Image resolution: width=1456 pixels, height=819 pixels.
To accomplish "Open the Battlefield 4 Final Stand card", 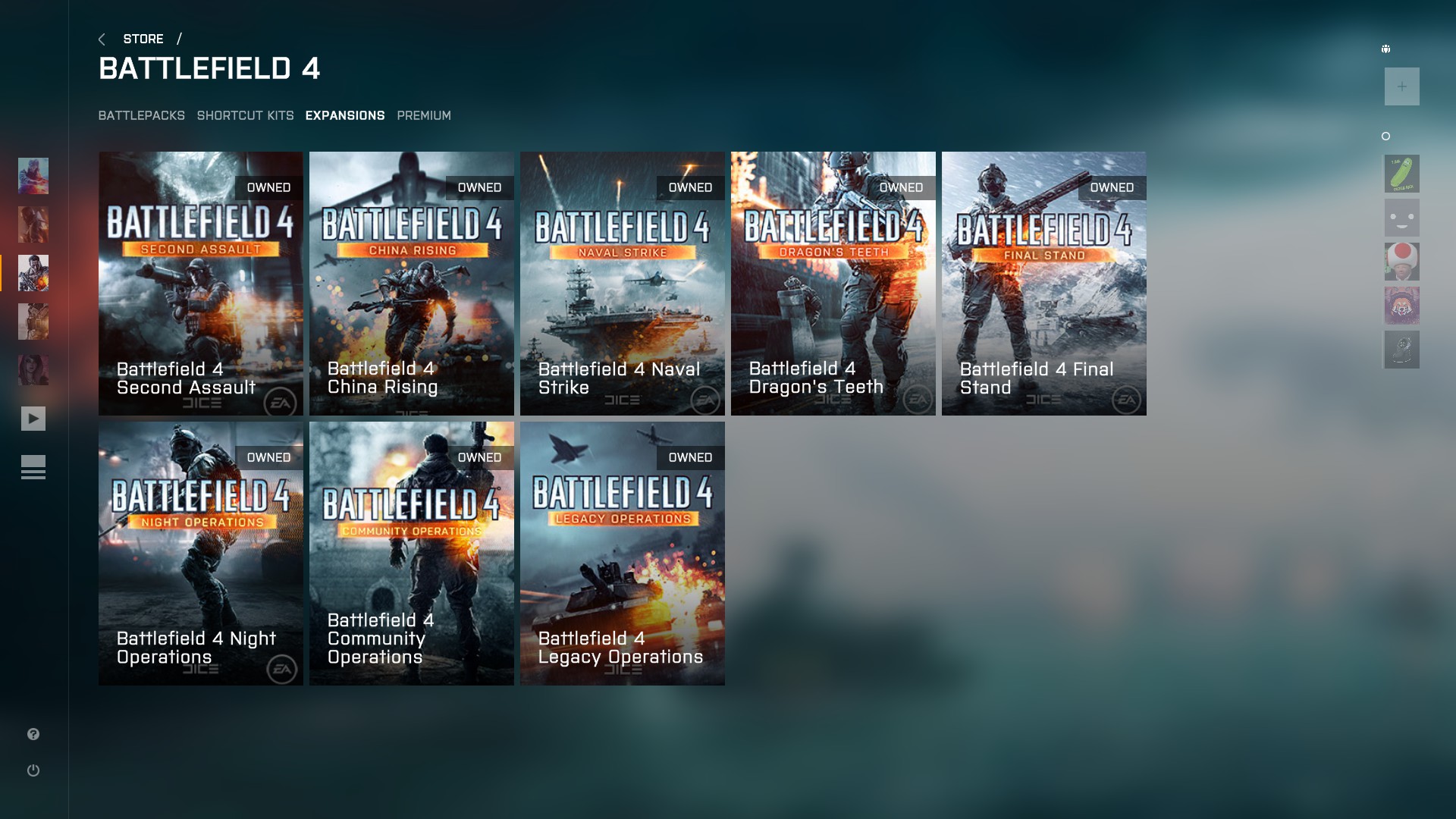I will [1044, 284].
